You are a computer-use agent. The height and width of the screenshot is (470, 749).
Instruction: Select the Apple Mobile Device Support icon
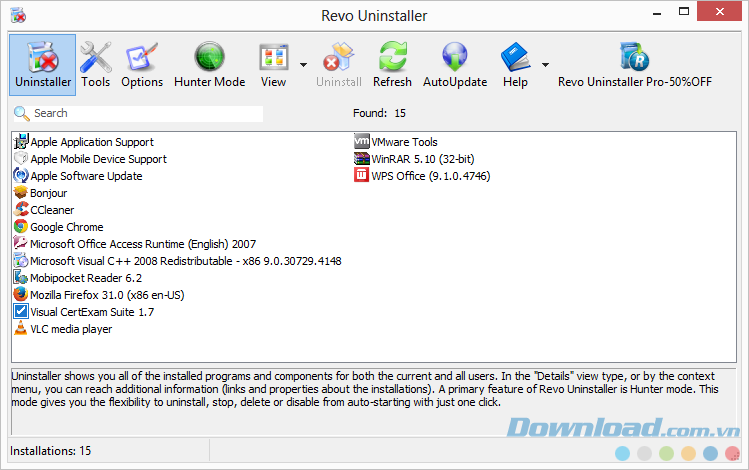[21, 159]
